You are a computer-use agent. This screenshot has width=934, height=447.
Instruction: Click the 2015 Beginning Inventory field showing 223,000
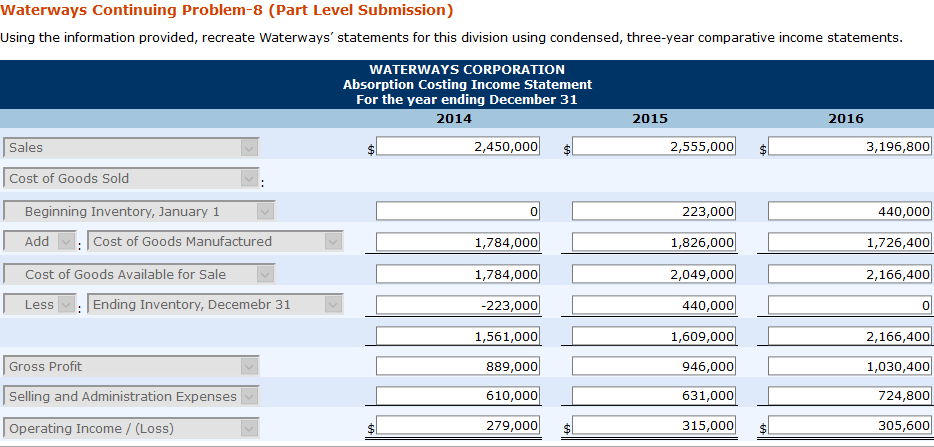[653, 211]
